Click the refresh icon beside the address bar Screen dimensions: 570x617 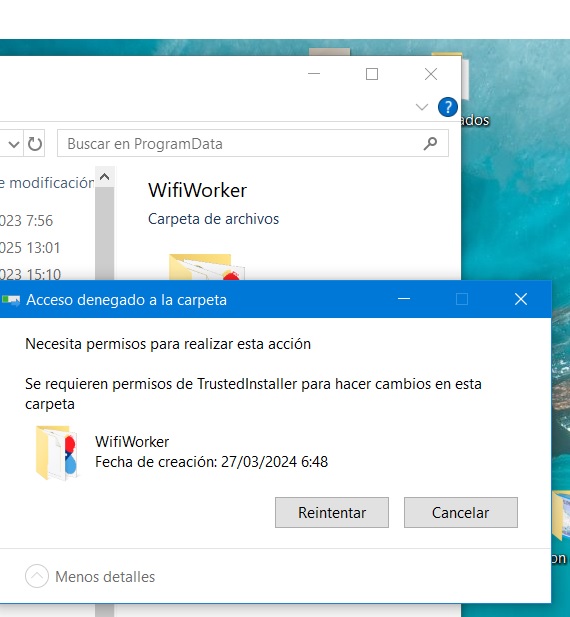click(x=35, y=144)
